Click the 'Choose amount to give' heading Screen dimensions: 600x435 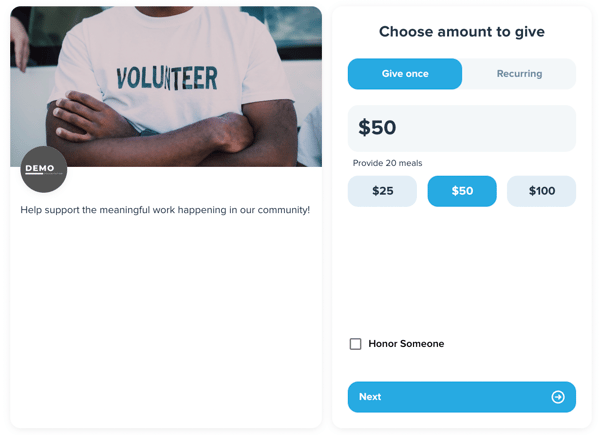click(462, 32)
